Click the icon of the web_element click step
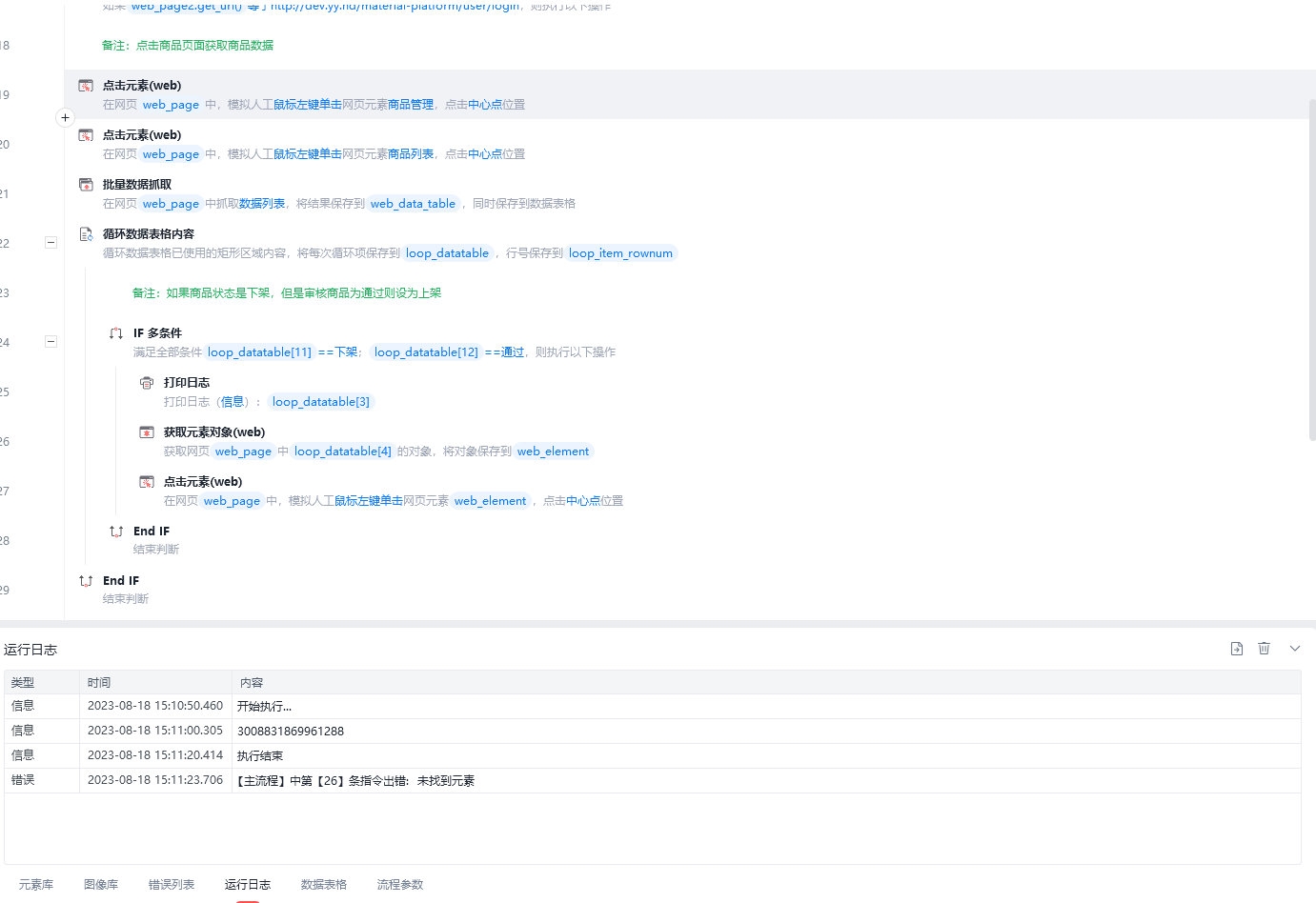Screen dimensions: 1316x903 [147, 482]
